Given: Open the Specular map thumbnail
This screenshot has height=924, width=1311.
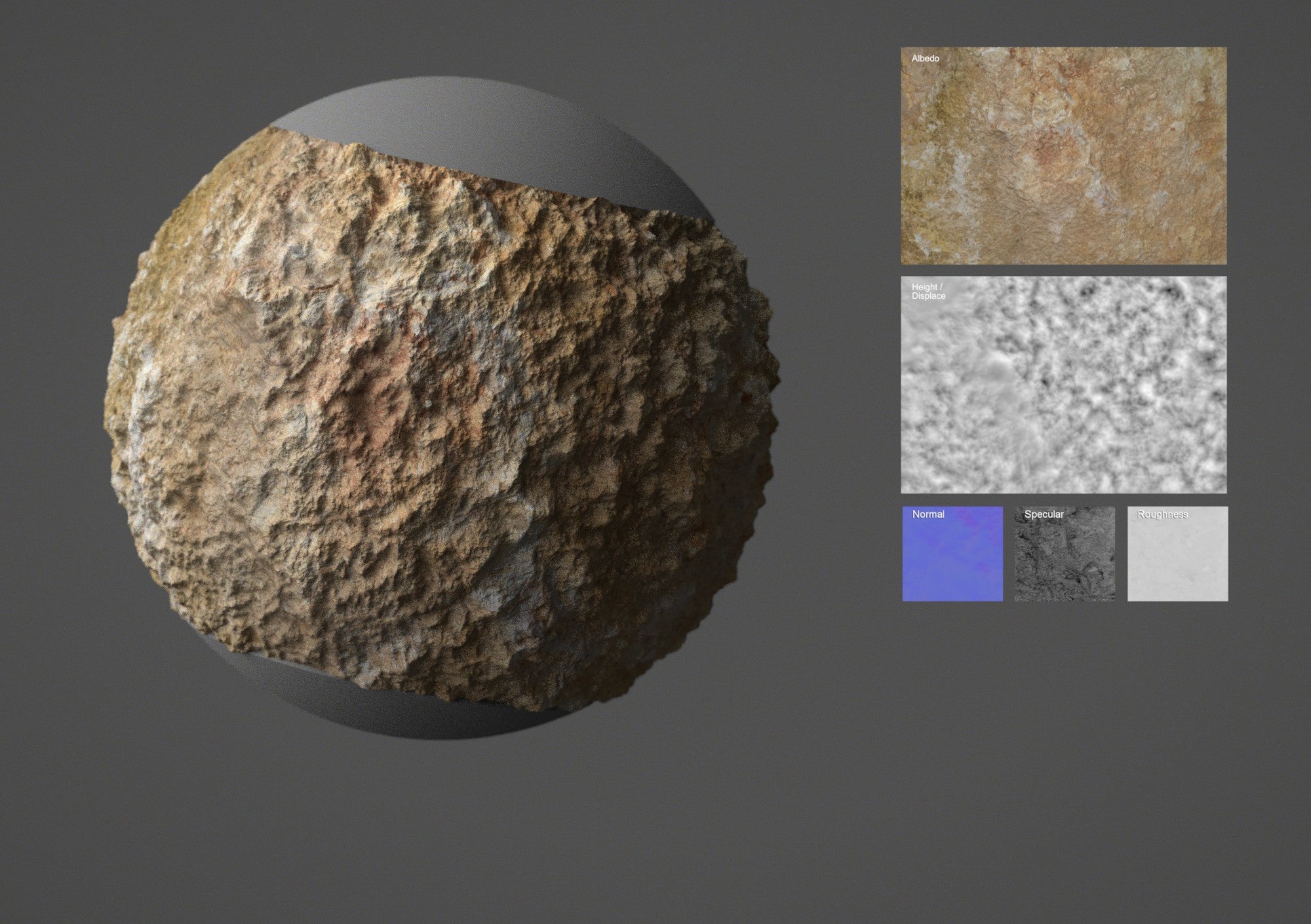Looking at the screenshot, I should (x=1065, y=554).
